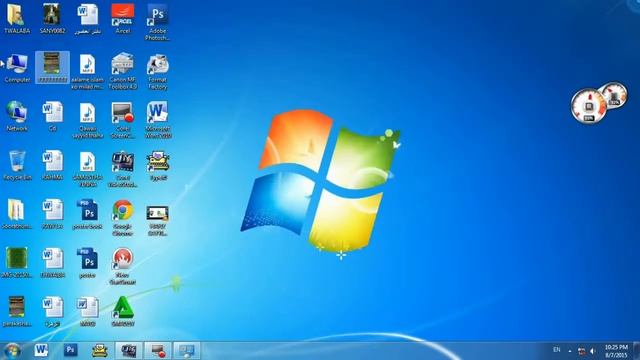This screenshot has height=360, width=640.
Task: Launch the Typeit! desktop shortcut
Action: pyautogui.click(x=158, y=166)
